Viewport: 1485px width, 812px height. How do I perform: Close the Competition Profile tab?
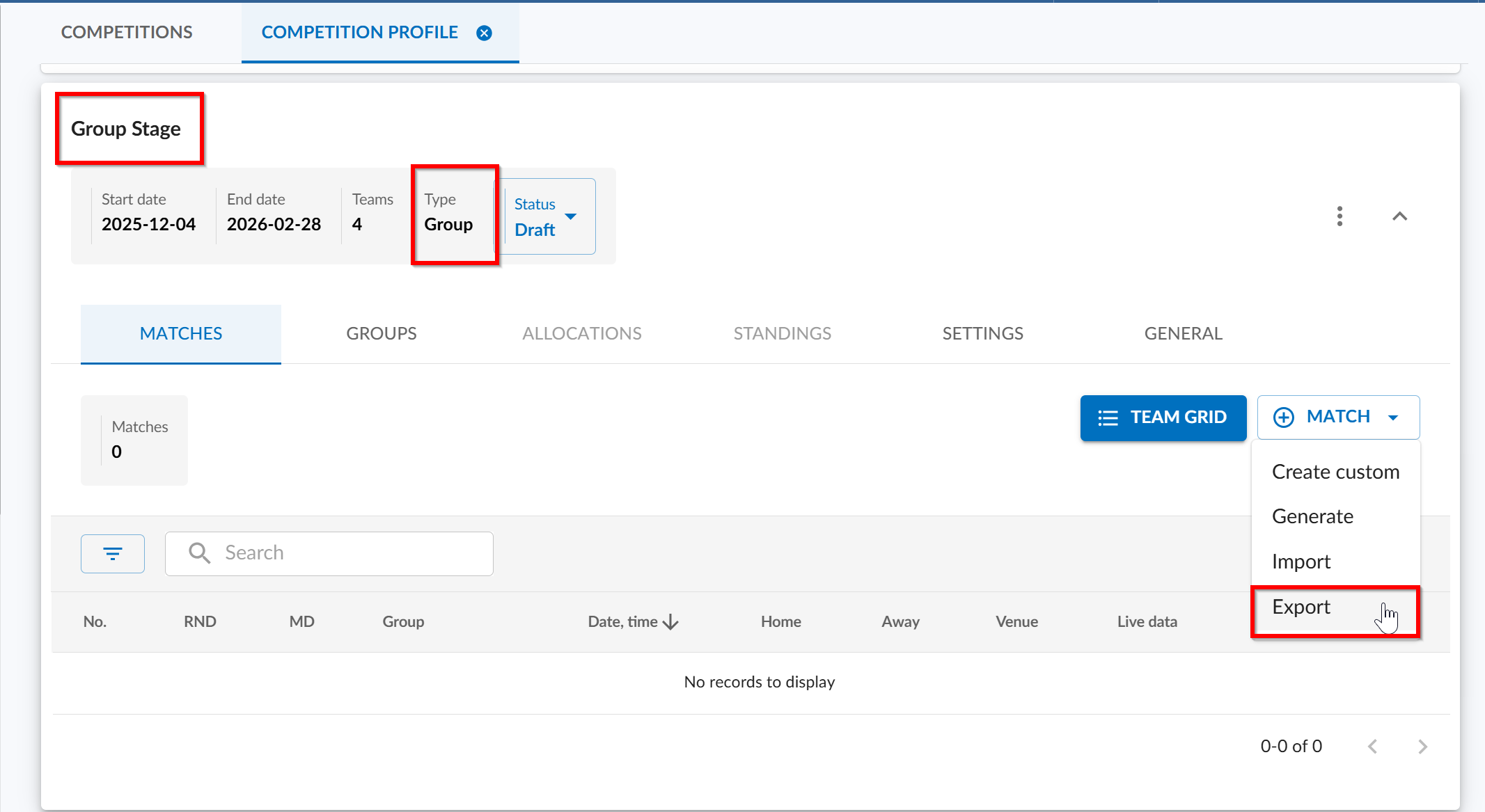click(x=484, y=33)
